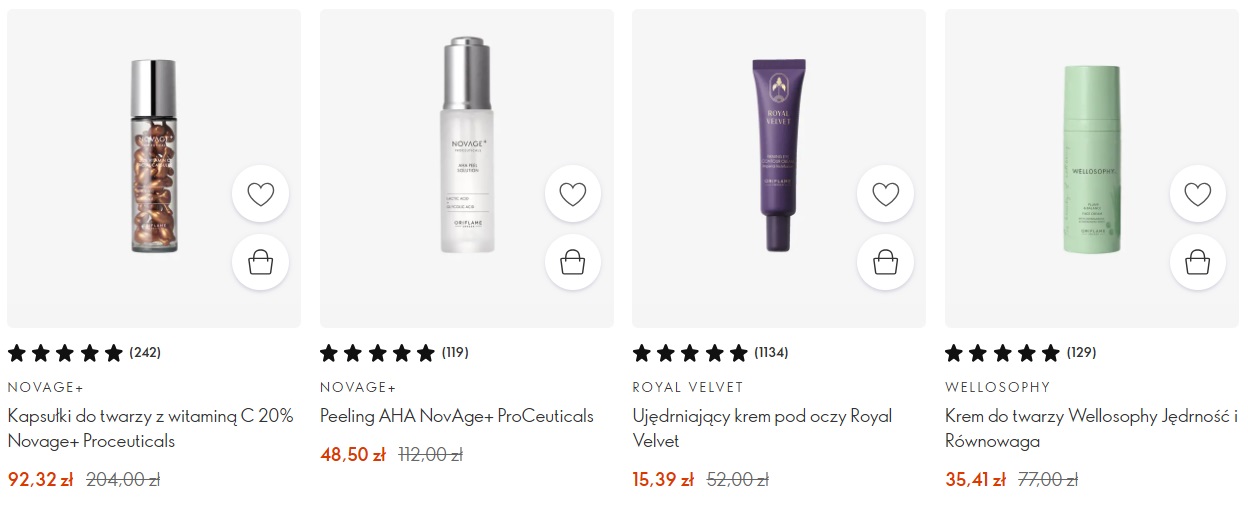This screenshot has height=507, width=1248.
Task: Add Wellosophy face cream to shopping bag
Action: [x=1198, y=262]
